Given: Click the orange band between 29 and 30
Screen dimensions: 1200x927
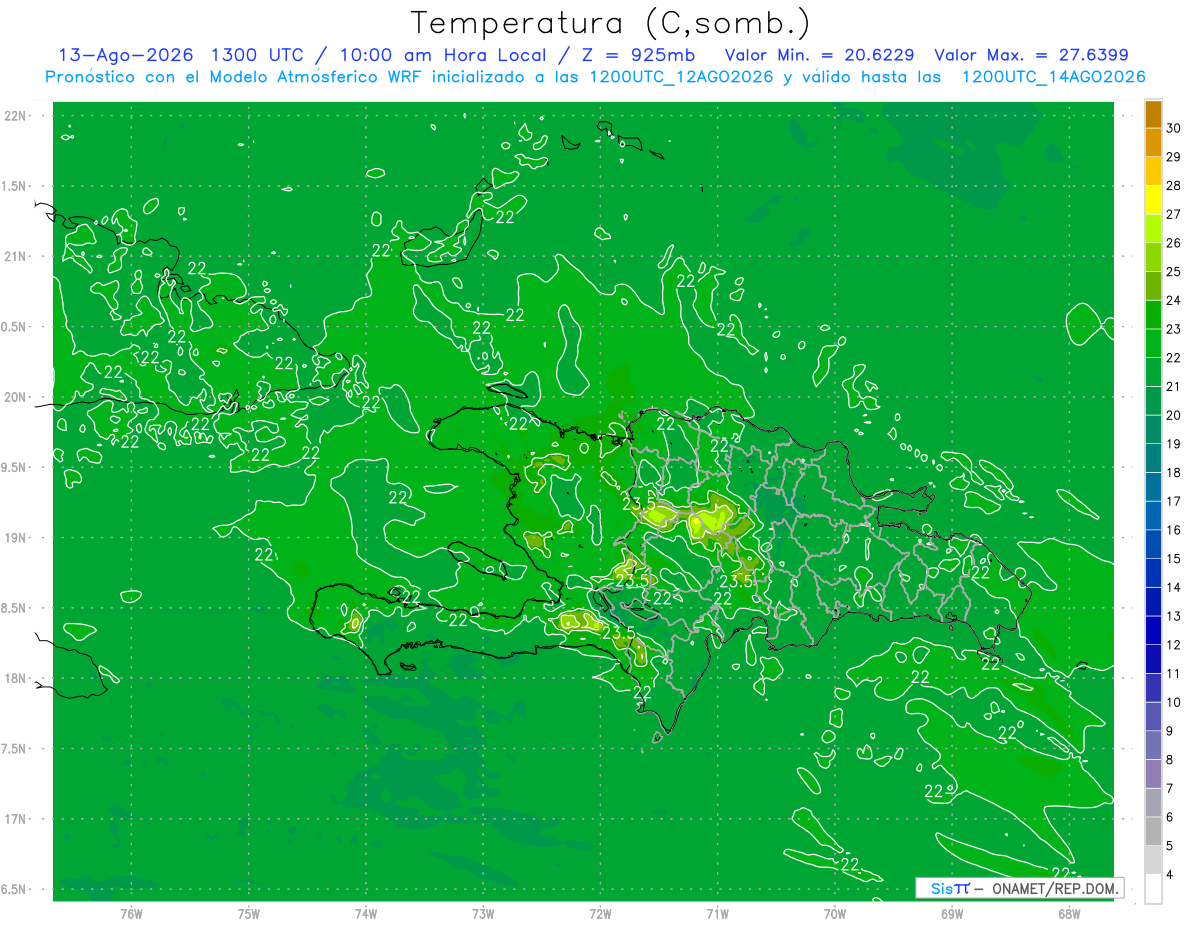Looking at the screenshot, I should pyautogui.click(x=1153, y=142).
